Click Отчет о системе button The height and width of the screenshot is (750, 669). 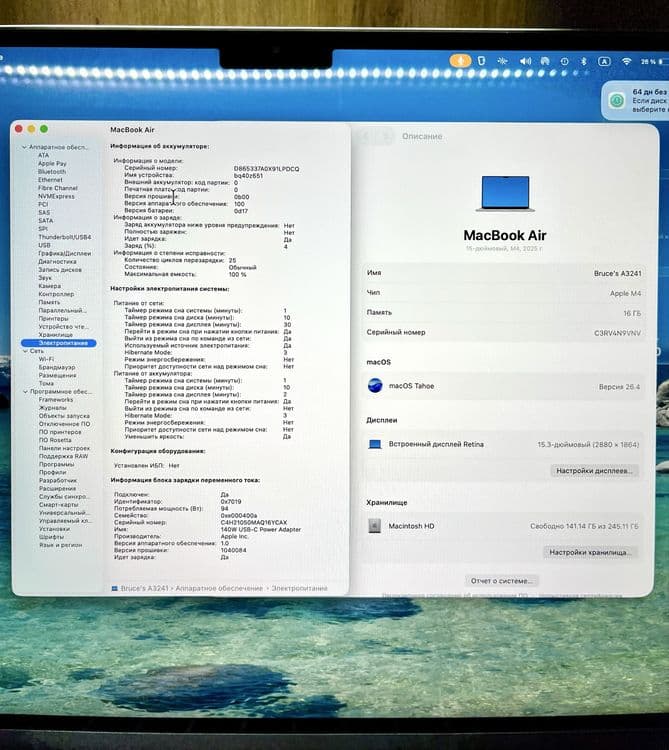coord(502,581)
